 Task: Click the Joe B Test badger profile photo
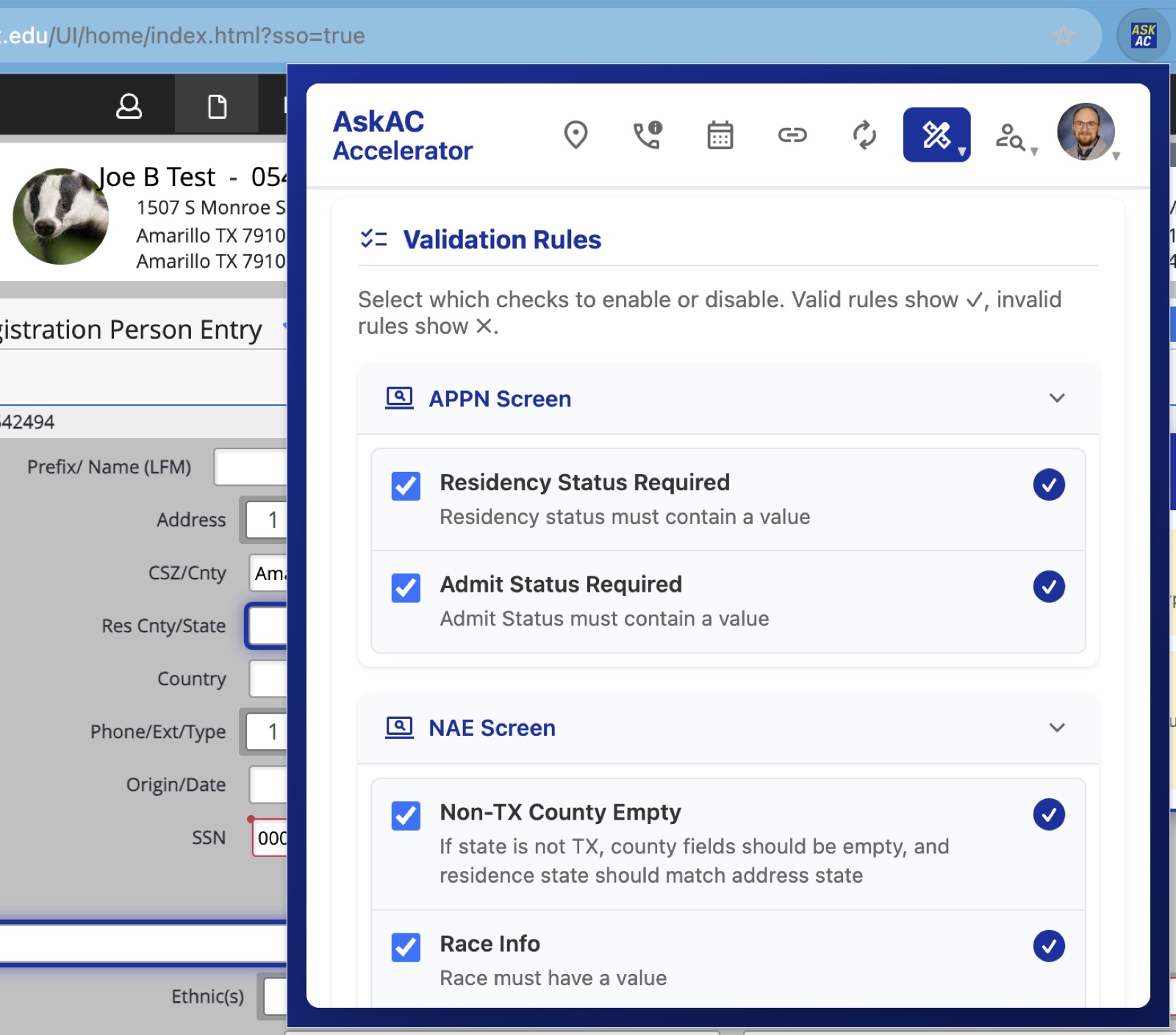[x=61, y=216]
